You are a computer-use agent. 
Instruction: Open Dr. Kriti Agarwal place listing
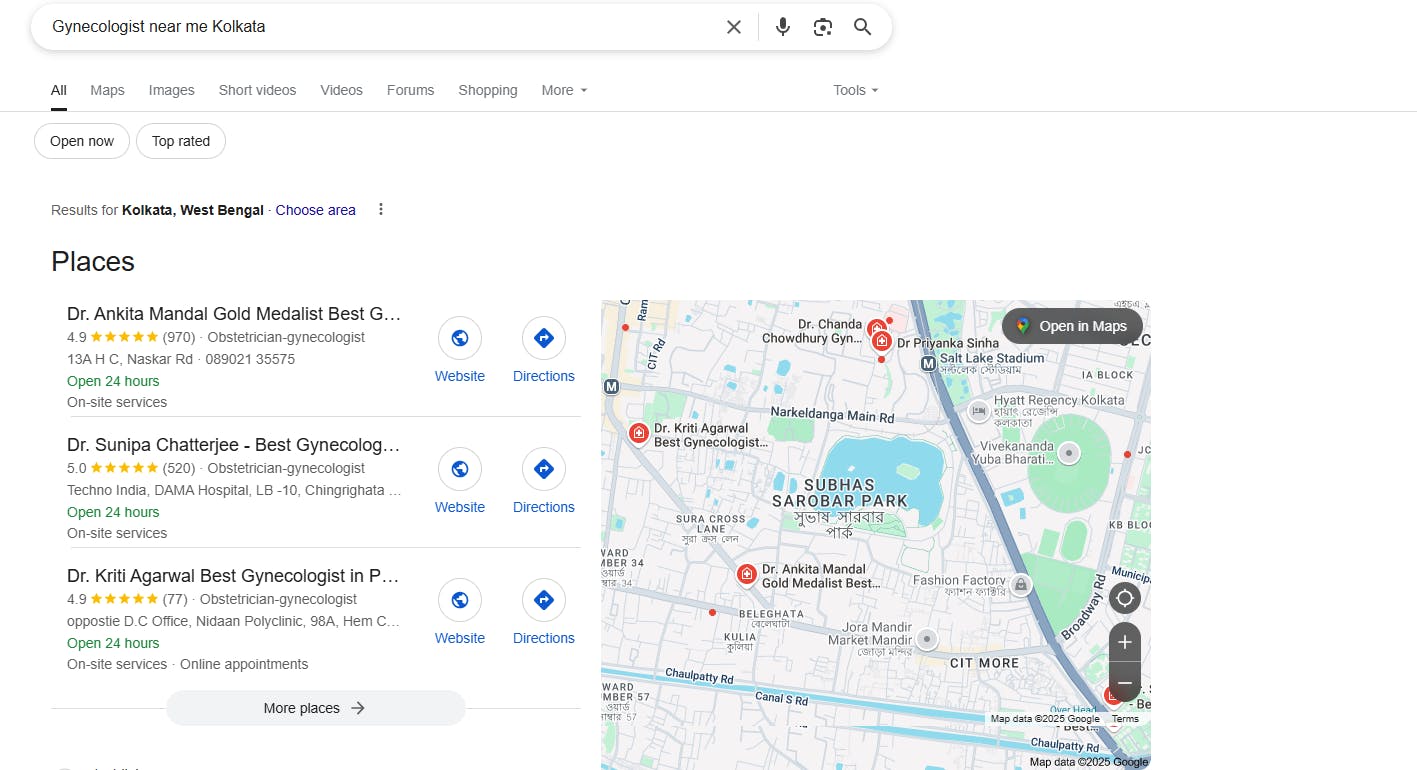234,575
